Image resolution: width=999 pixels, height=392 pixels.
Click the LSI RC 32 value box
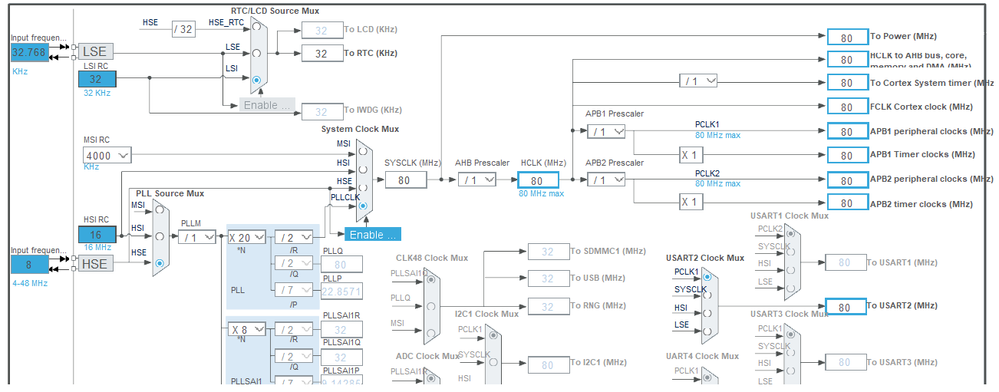(97, 79)
